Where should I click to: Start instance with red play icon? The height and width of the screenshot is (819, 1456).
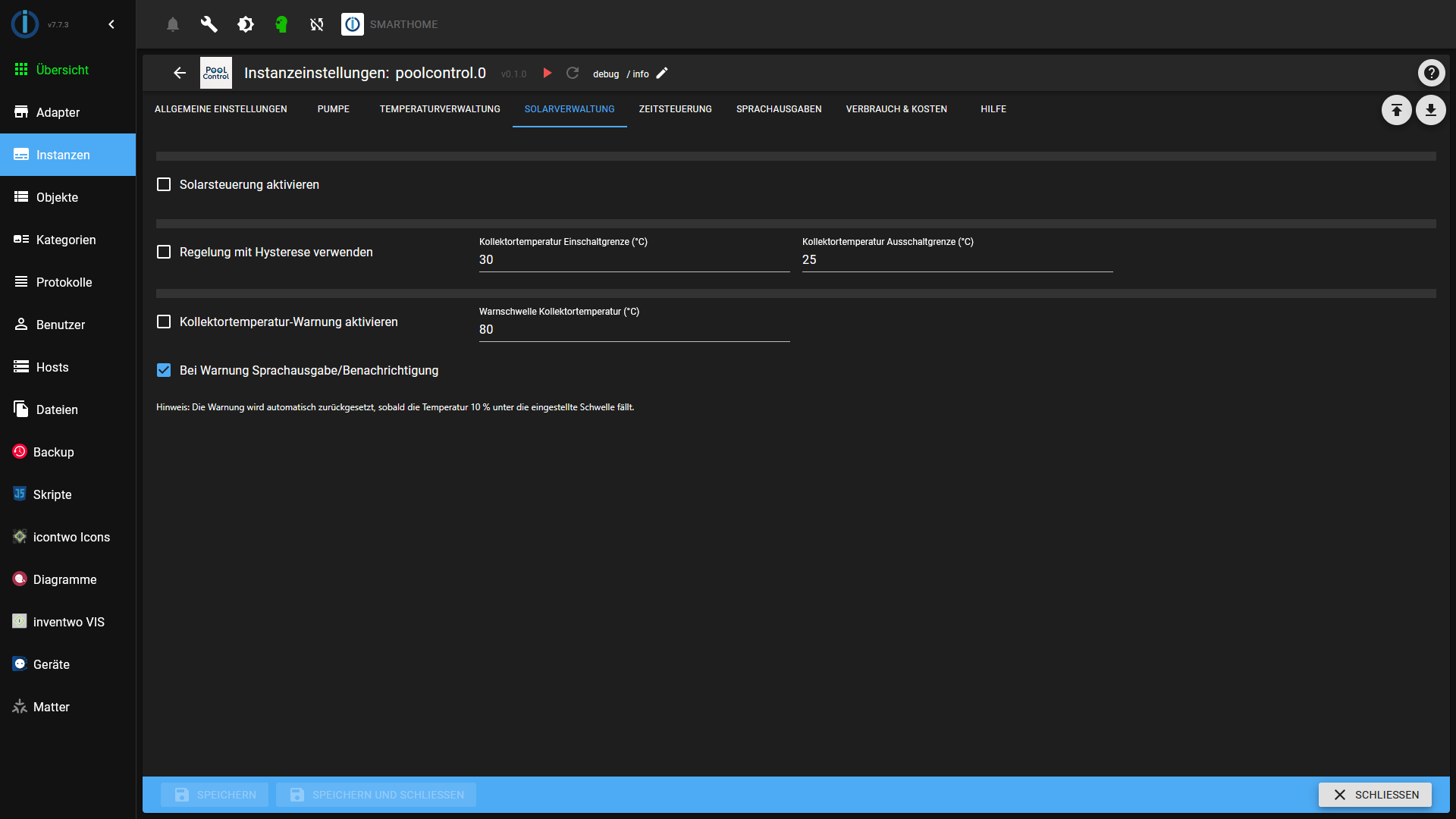coord(547,73)
